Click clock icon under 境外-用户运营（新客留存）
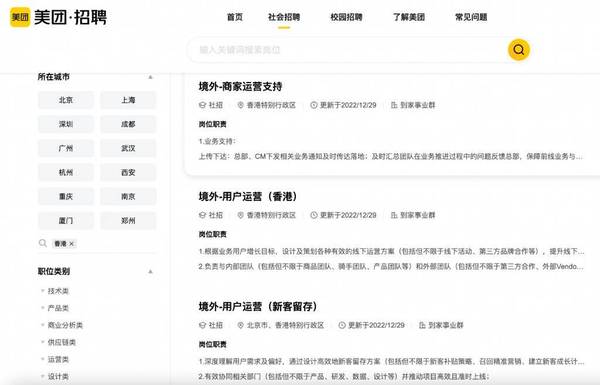Viewport: 600px width, 385px height. [x=342, y=325]
